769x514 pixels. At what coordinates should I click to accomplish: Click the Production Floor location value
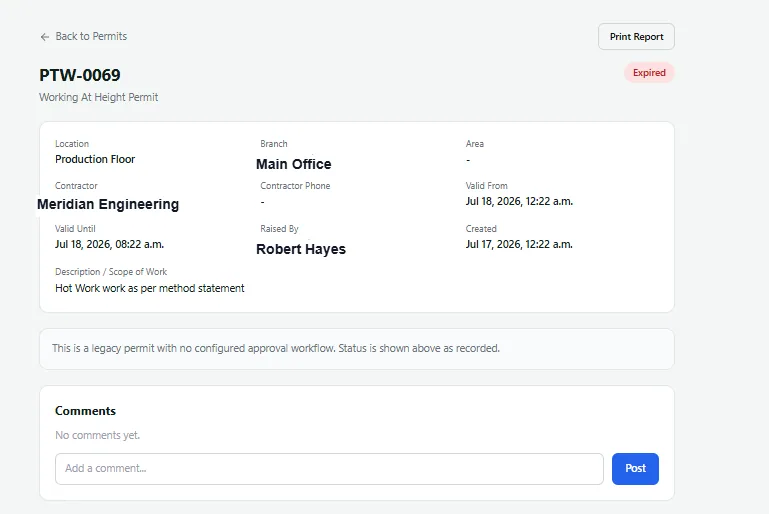(95, 159)
